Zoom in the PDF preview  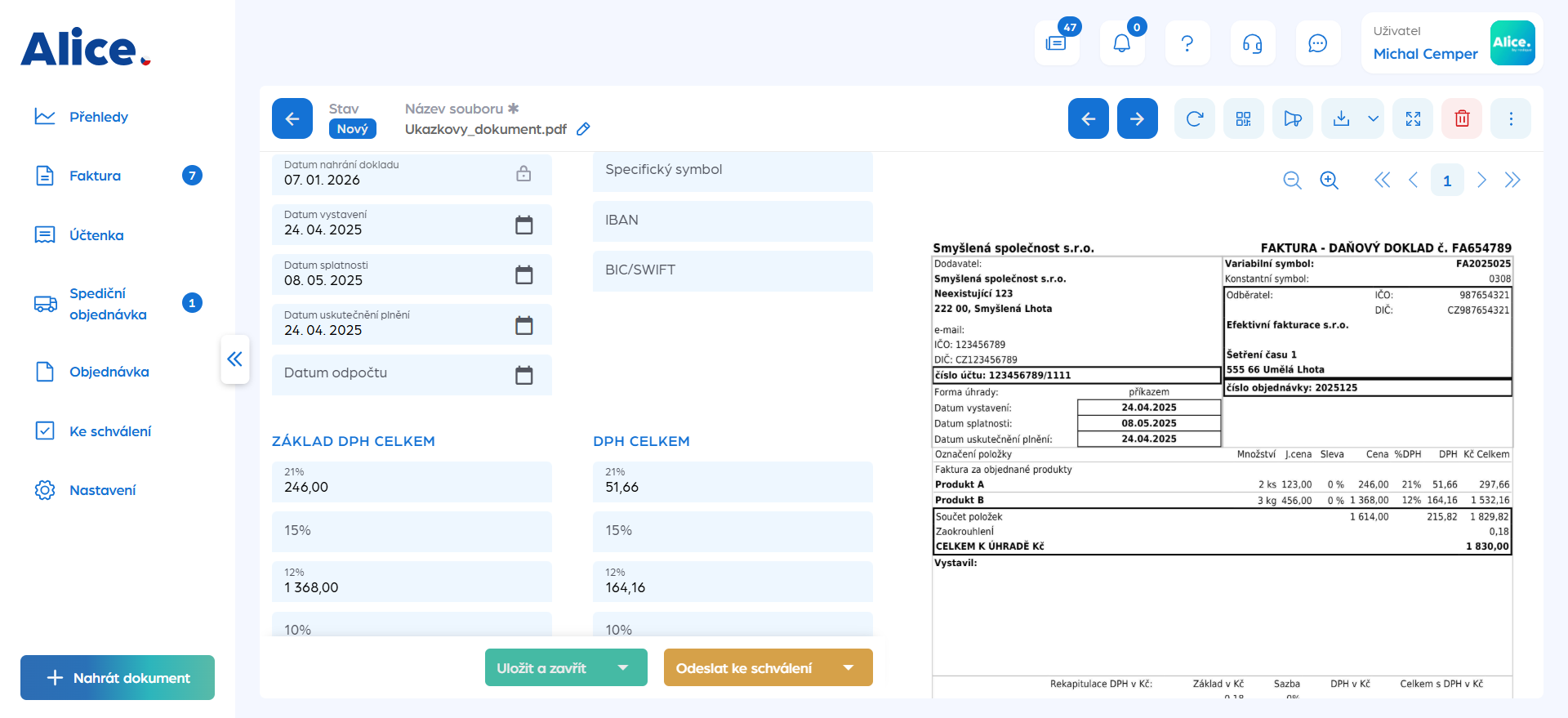(x=1330, y=181)
